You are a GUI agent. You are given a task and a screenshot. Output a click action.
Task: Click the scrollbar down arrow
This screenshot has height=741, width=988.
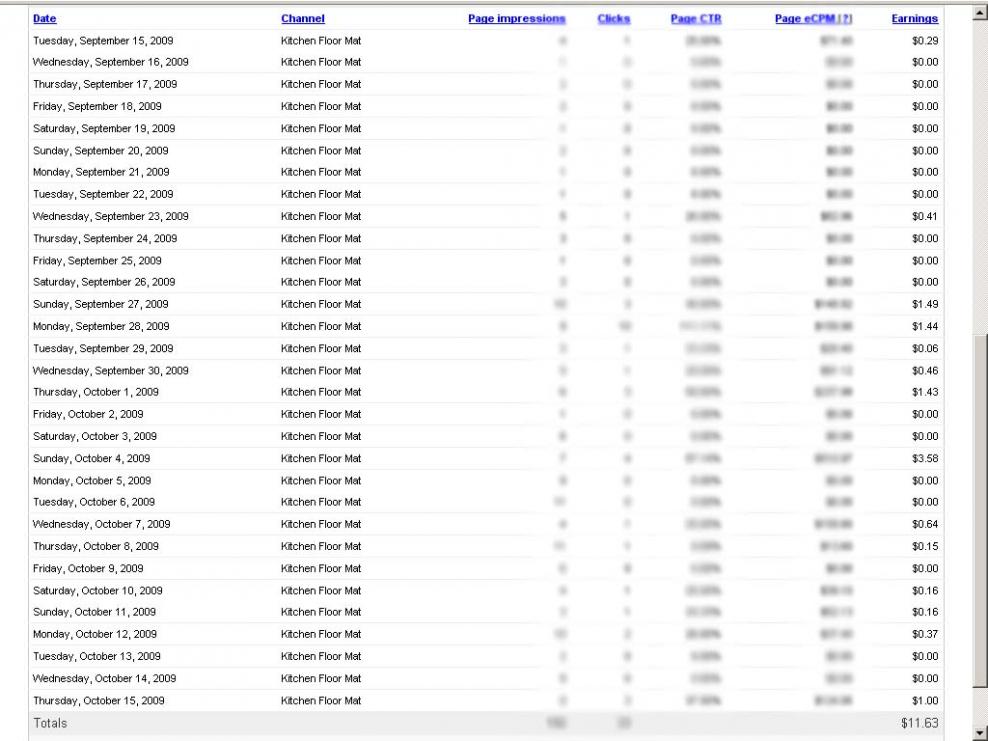[979, 733]
